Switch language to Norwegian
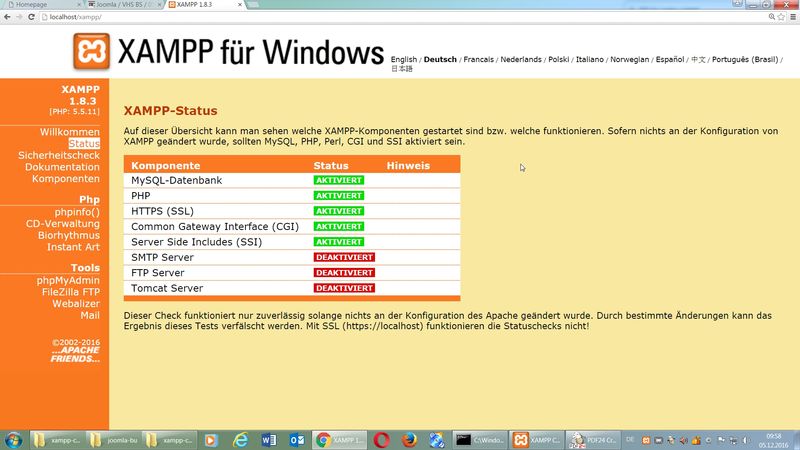 (x=630, y=60)
